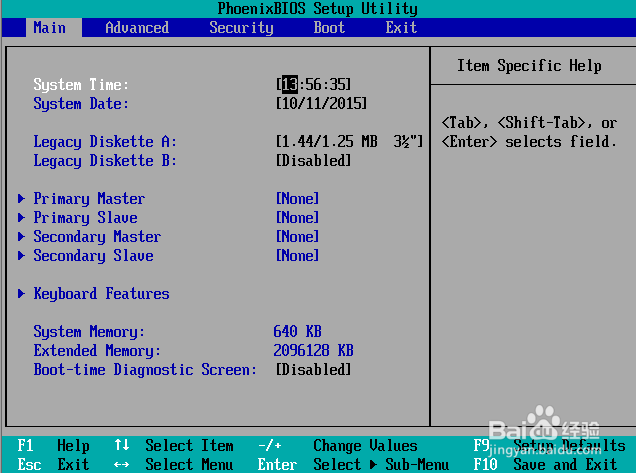Open the Primary Master submenu label
This screenshot has width=636, height=473.
pyautogui.click(x=89, y=199)
